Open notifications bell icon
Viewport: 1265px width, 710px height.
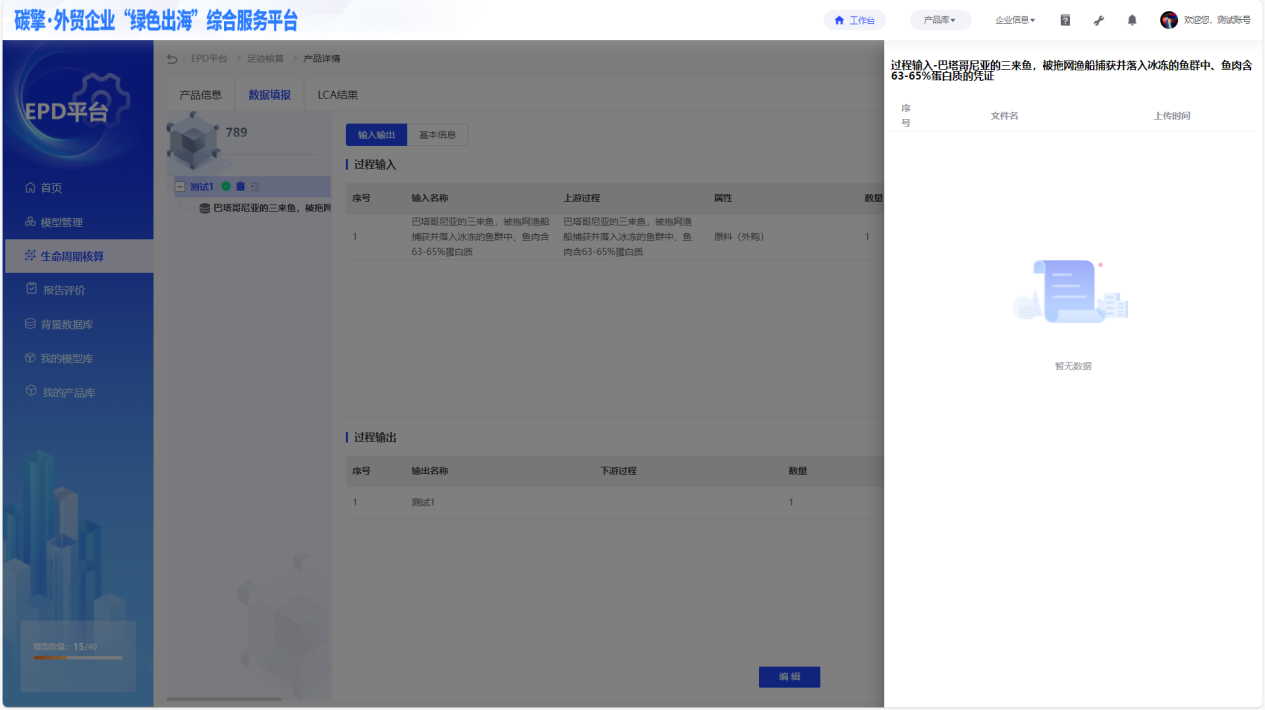pos(1132,20)
